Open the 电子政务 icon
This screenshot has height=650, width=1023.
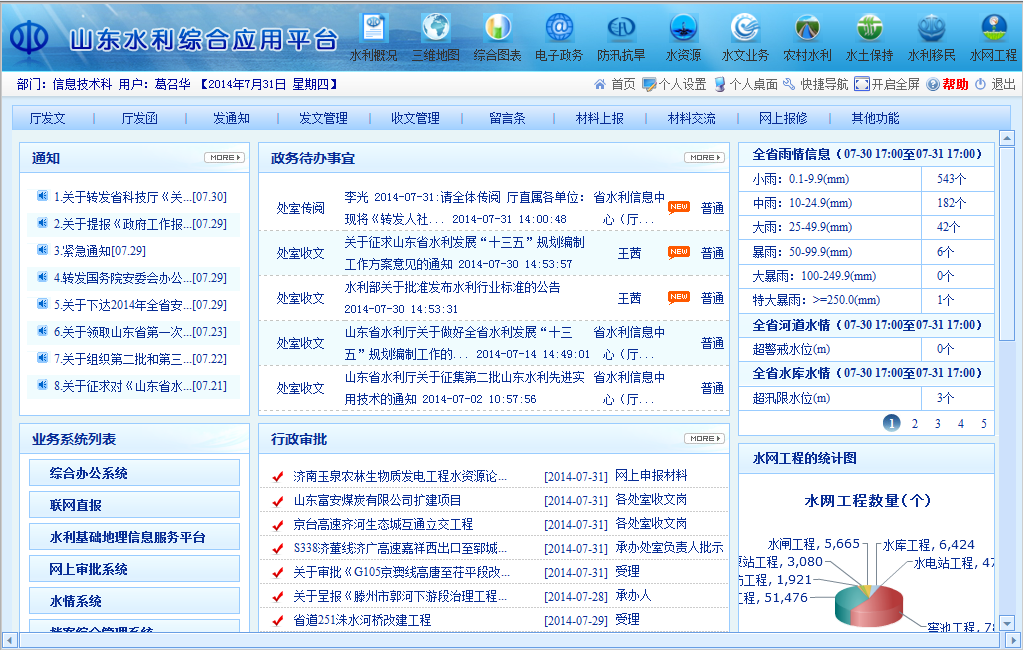tap(559, 29)
